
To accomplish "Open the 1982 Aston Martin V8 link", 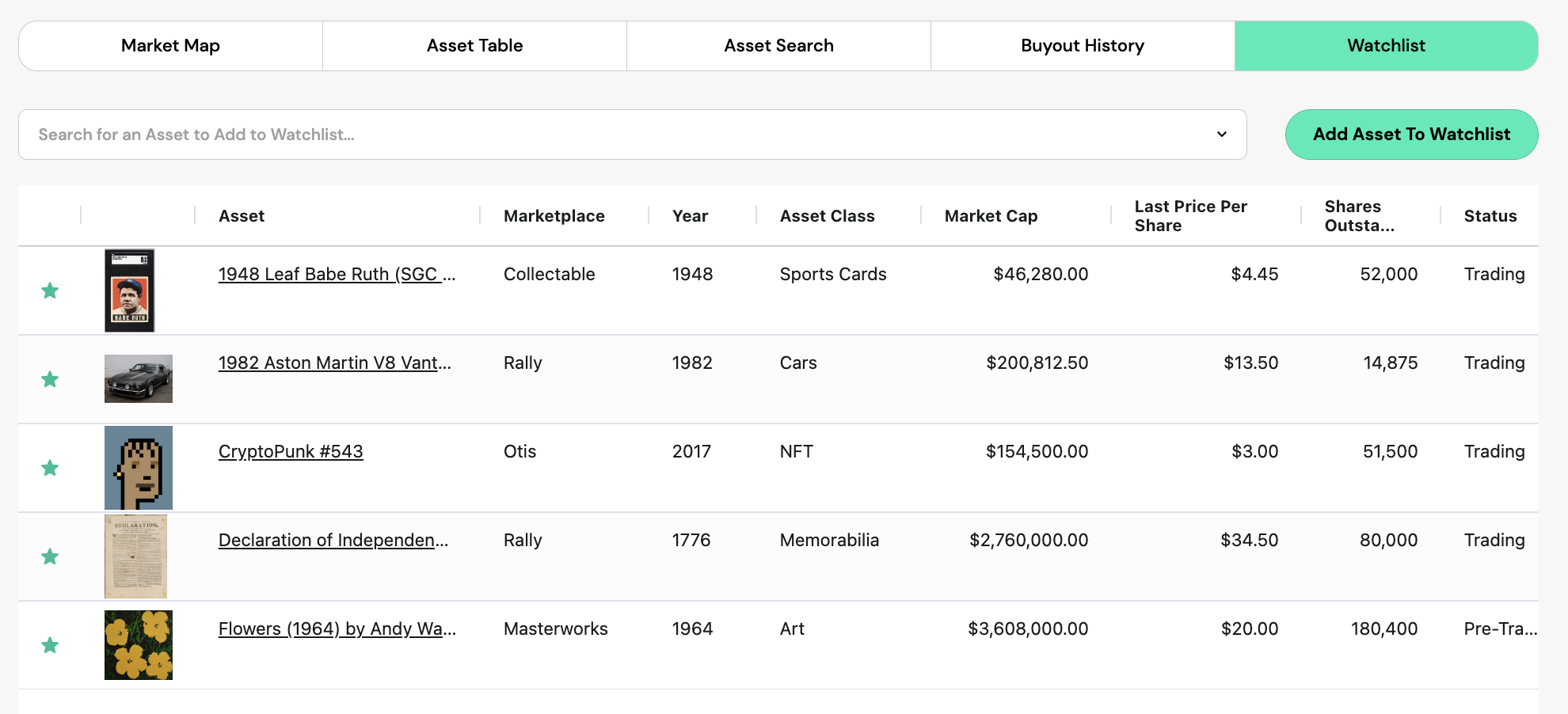I will [x=334, y=363].
